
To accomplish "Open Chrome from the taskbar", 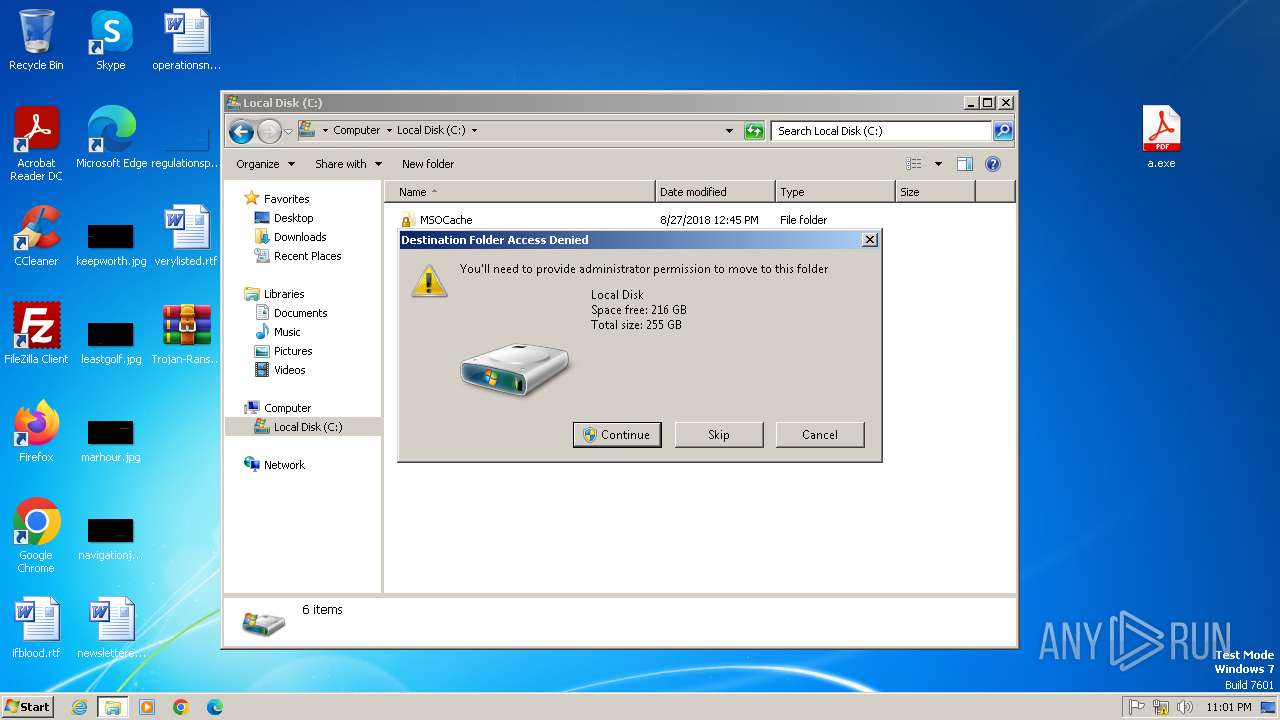I will (x=180, y=707).
